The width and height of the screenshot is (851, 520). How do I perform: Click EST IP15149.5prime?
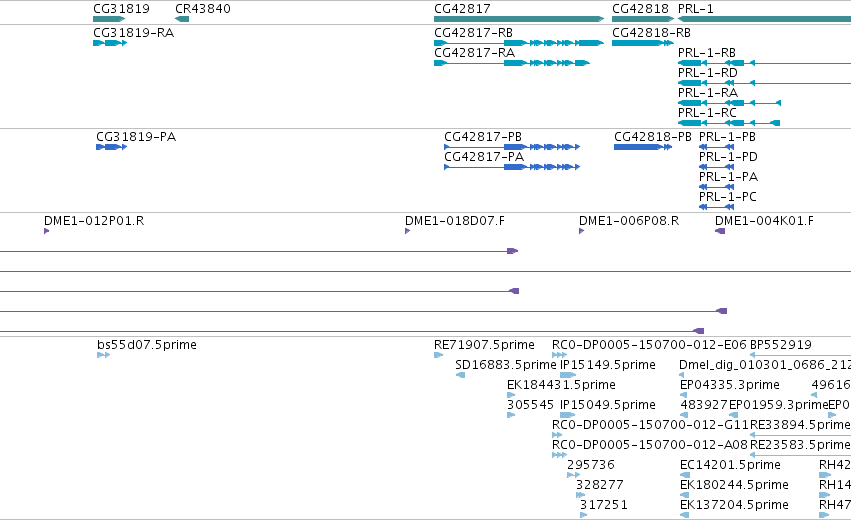coord(568,375)
